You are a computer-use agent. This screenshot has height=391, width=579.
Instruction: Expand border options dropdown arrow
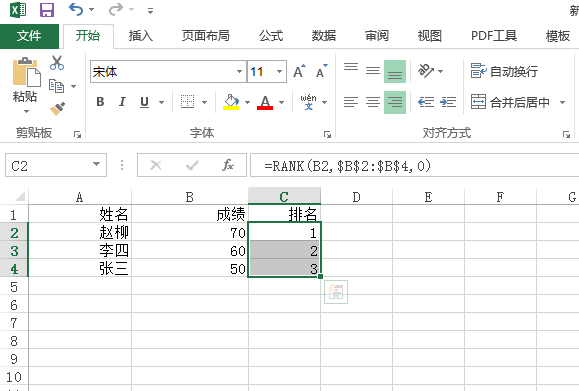click(x=204, y=102)
